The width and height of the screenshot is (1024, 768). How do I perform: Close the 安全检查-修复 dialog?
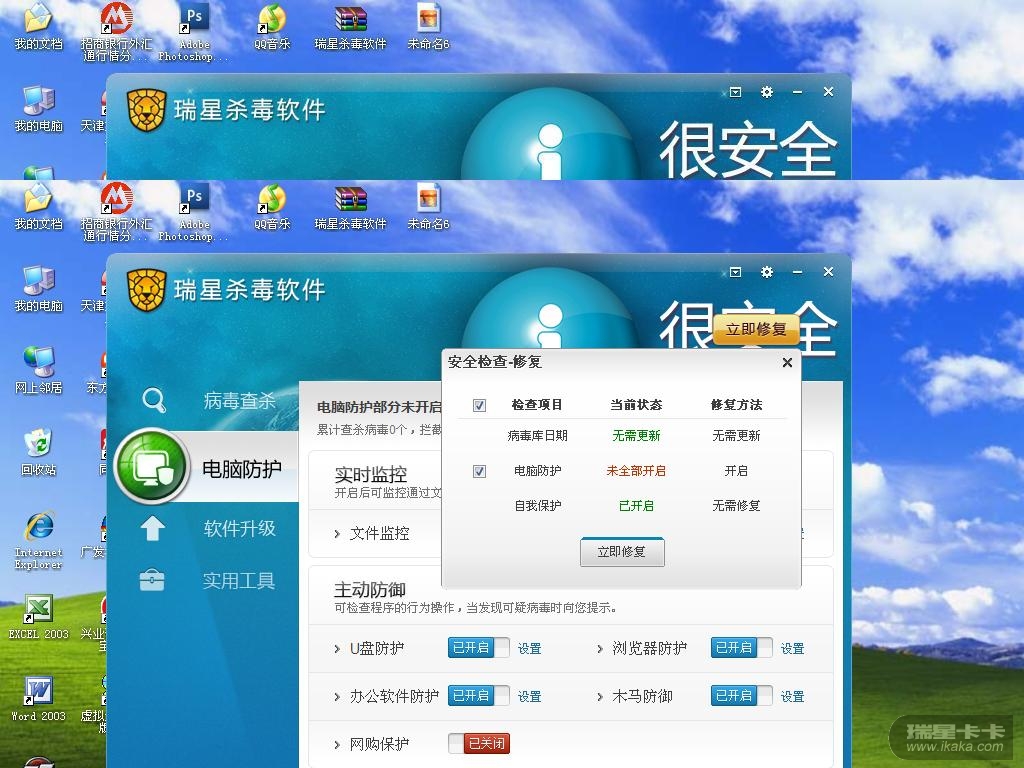tap(787, 362)
